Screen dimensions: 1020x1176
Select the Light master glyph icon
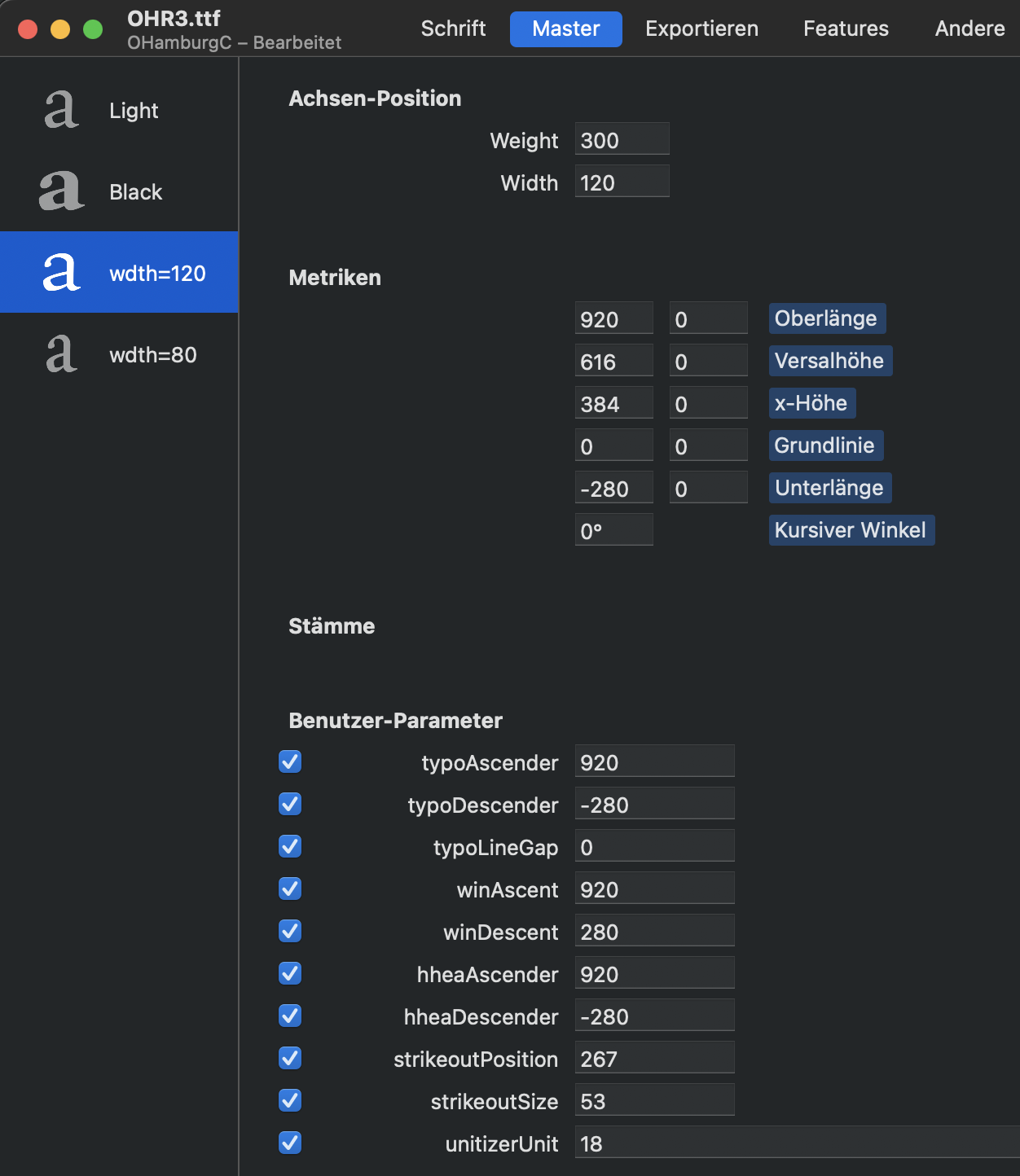[x=62, y=110]
